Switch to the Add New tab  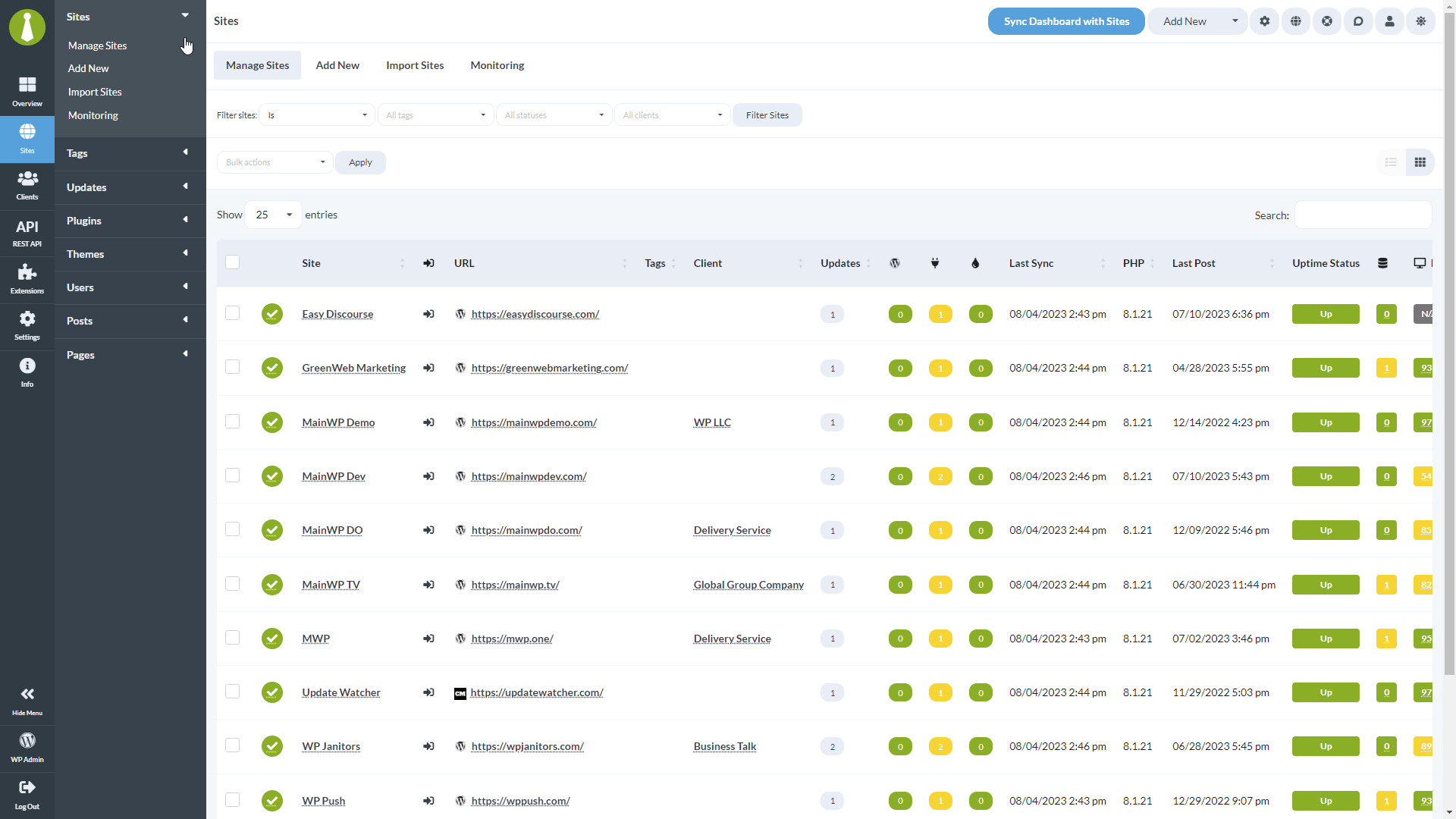point(337,65)
